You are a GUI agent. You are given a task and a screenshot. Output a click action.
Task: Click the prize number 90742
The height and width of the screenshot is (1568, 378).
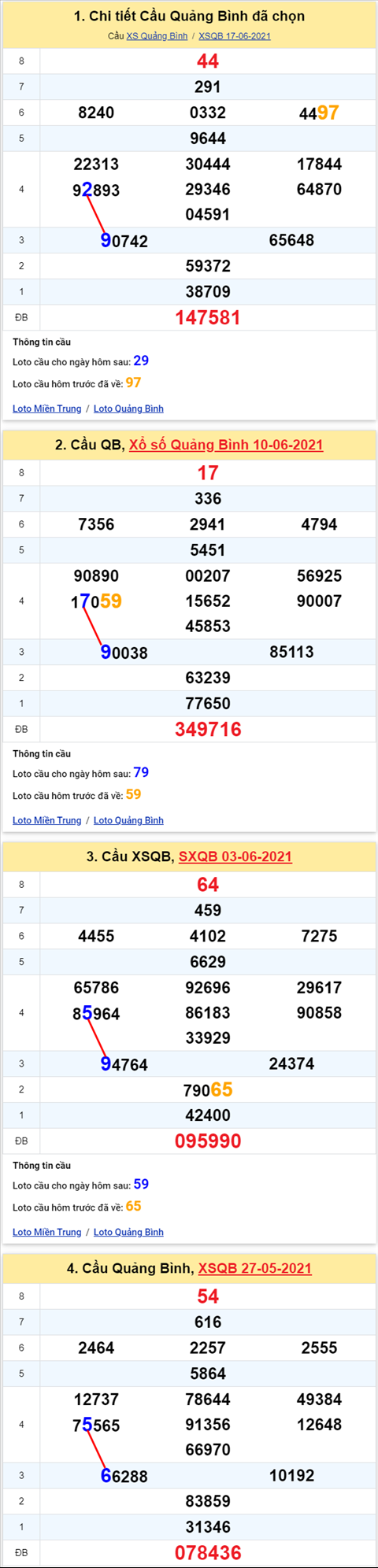[x=124, y=241]
